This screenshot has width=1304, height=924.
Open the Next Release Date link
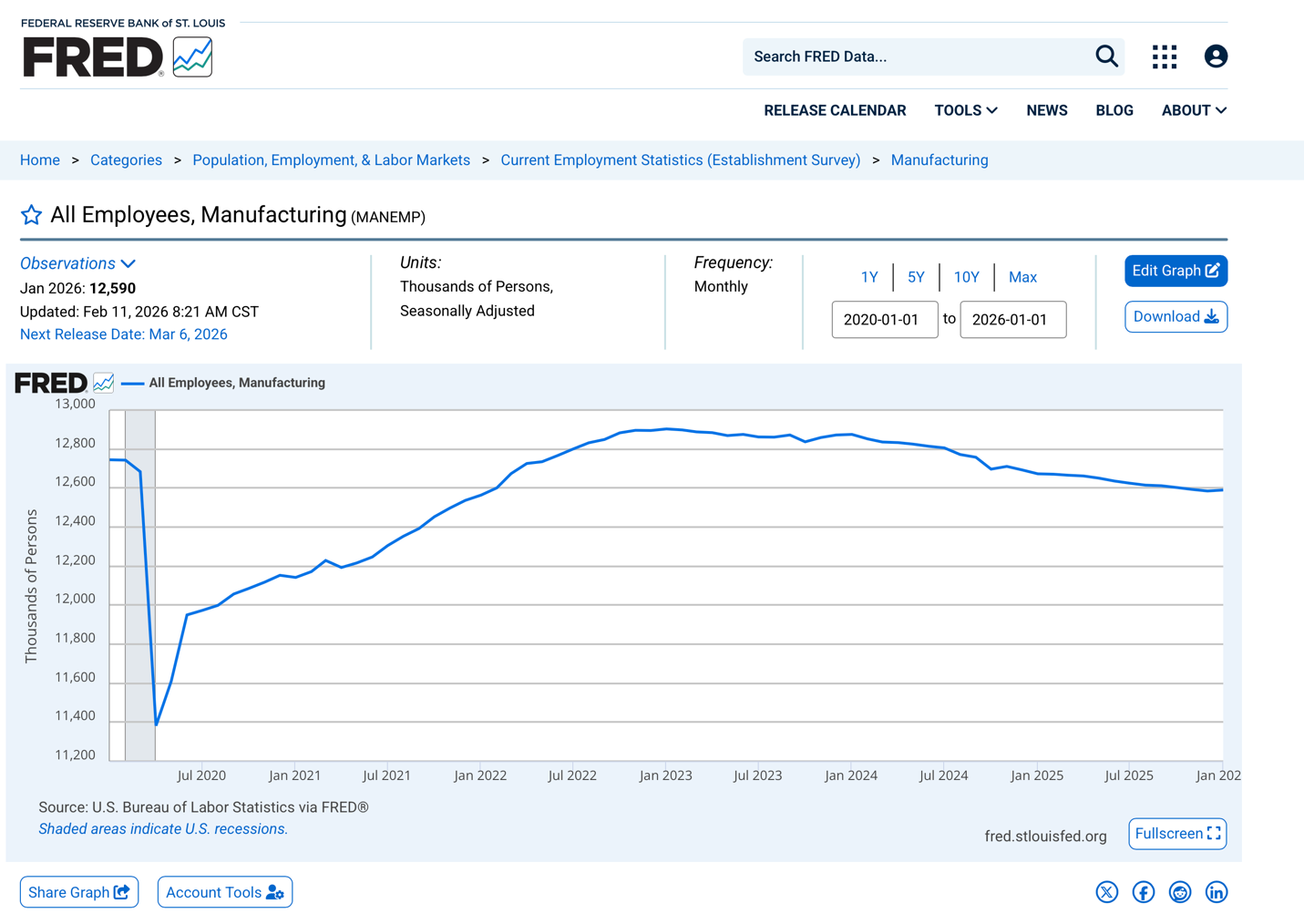tap(124, 334)
